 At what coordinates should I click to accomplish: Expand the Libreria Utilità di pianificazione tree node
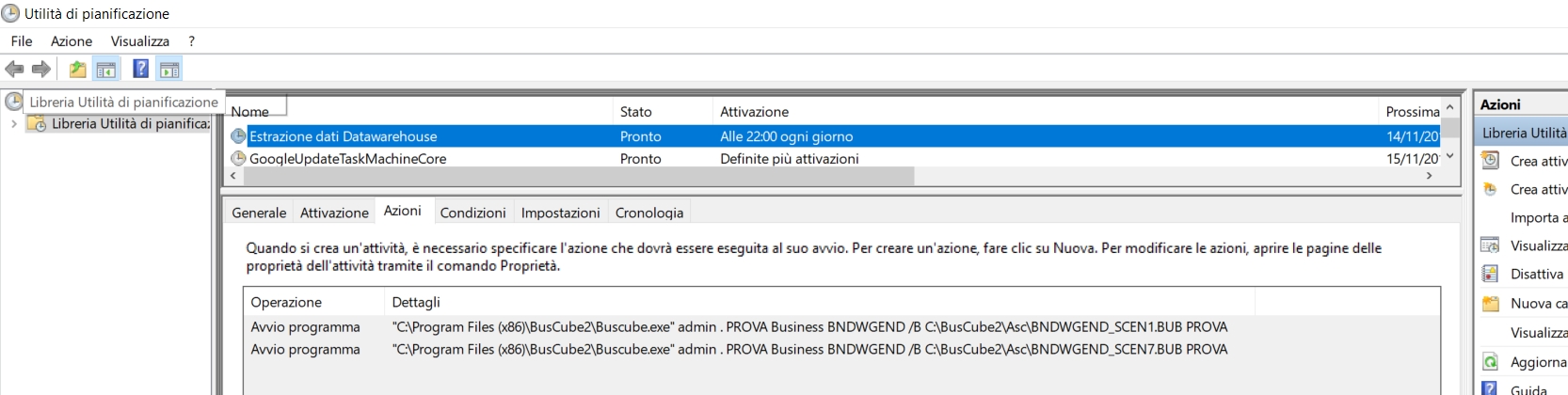coord(13,123)
